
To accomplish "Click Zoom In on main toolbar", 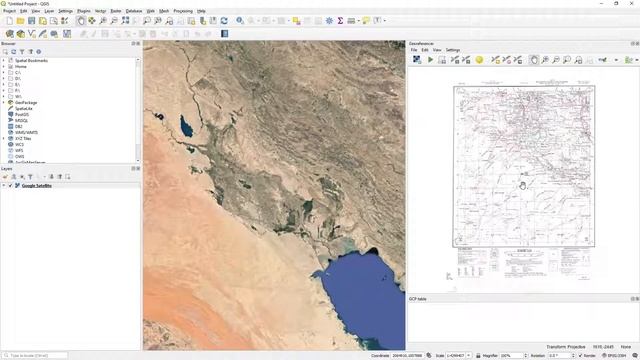I will pyautogui.click(x=103, y=20).
